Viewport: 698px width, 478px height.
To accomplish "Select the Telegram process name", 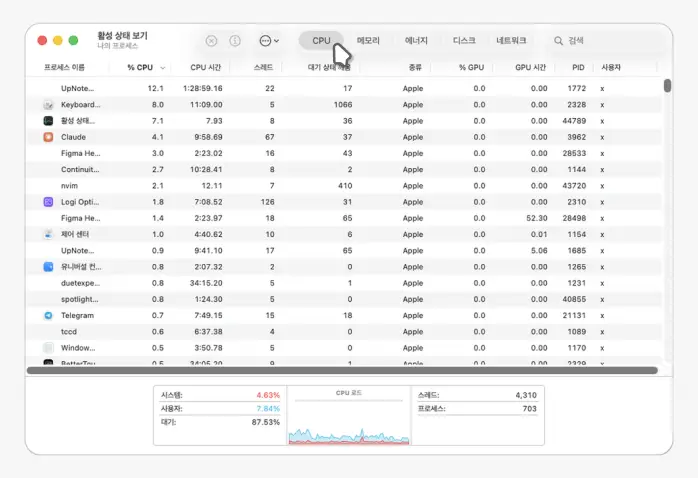I will tap(77, 316).
